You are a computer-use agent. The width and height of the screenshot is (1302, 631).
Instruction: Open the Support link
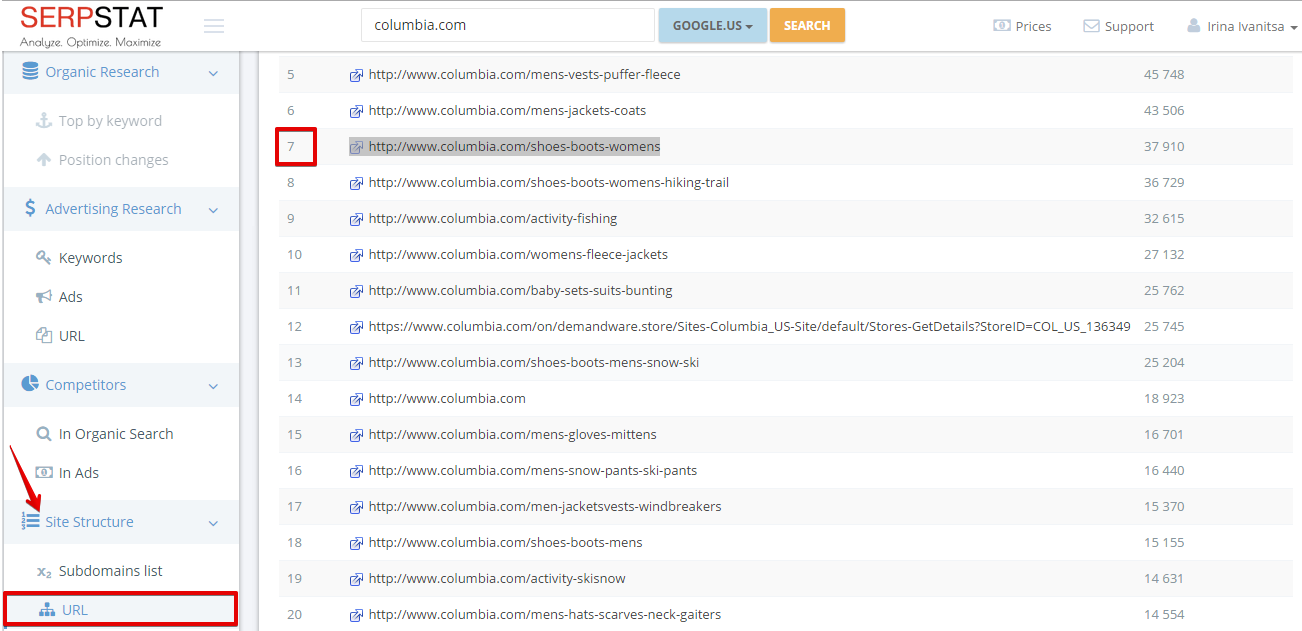tap(1129, 27)
